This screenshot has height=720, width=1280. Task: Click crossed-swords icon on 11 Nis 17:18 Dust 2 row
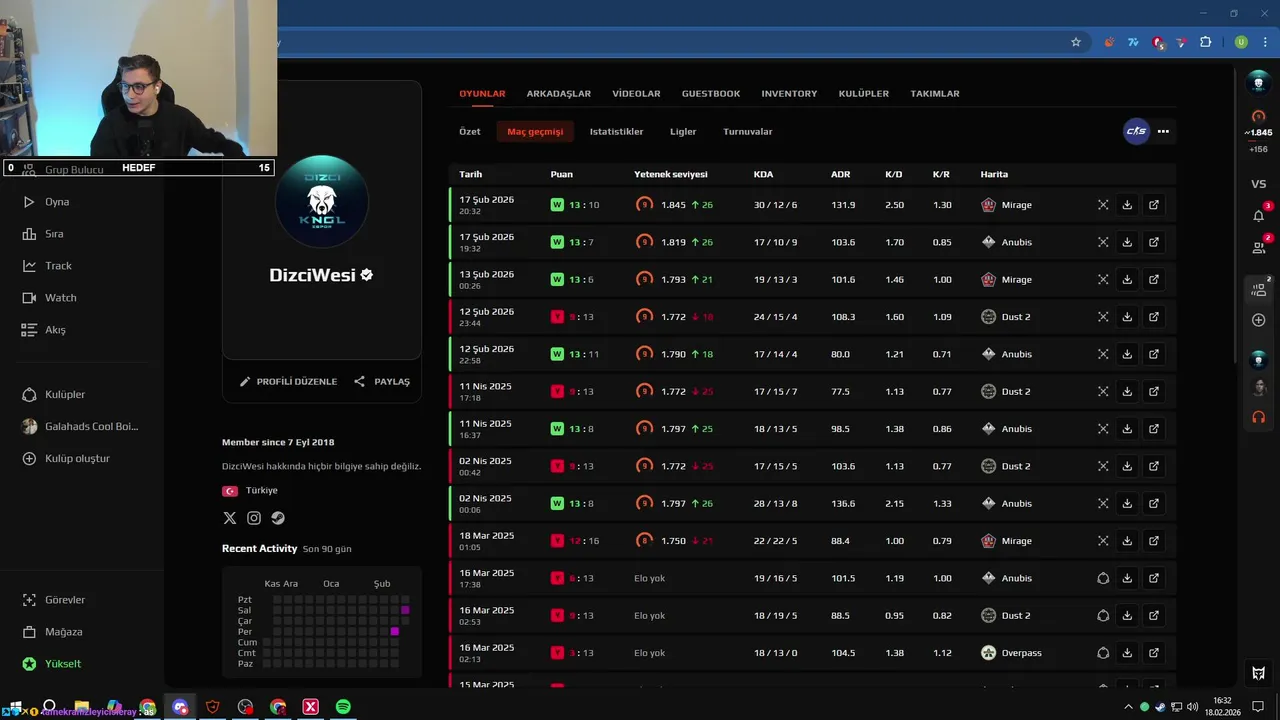[x=1103, y=392]
